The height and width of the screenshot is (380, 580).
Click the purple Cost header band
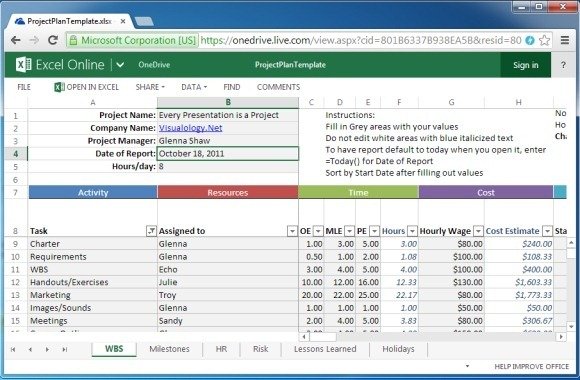coord(486,192)
